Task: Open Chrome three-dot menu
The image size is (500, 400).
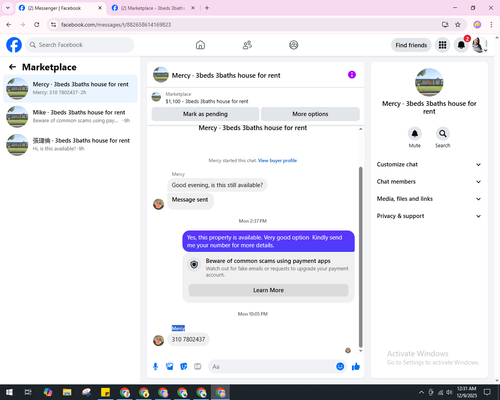Action: point(491,24)
